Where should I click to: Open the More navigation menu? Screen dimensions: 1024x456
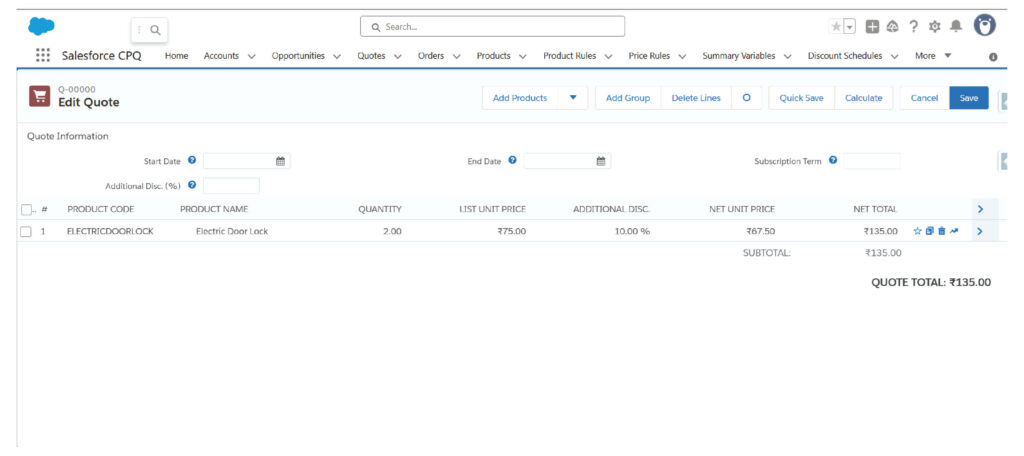coord(933,56)
